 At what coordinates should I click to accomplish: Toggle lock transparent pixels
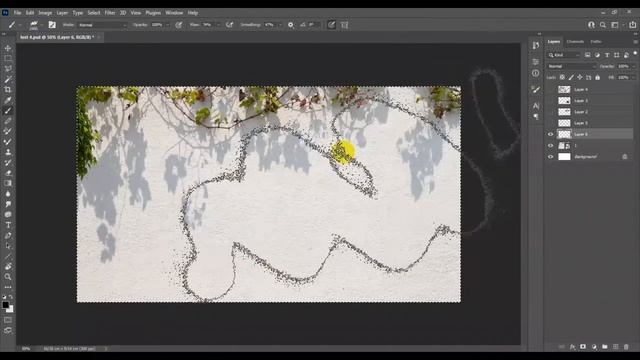point(562,77)
